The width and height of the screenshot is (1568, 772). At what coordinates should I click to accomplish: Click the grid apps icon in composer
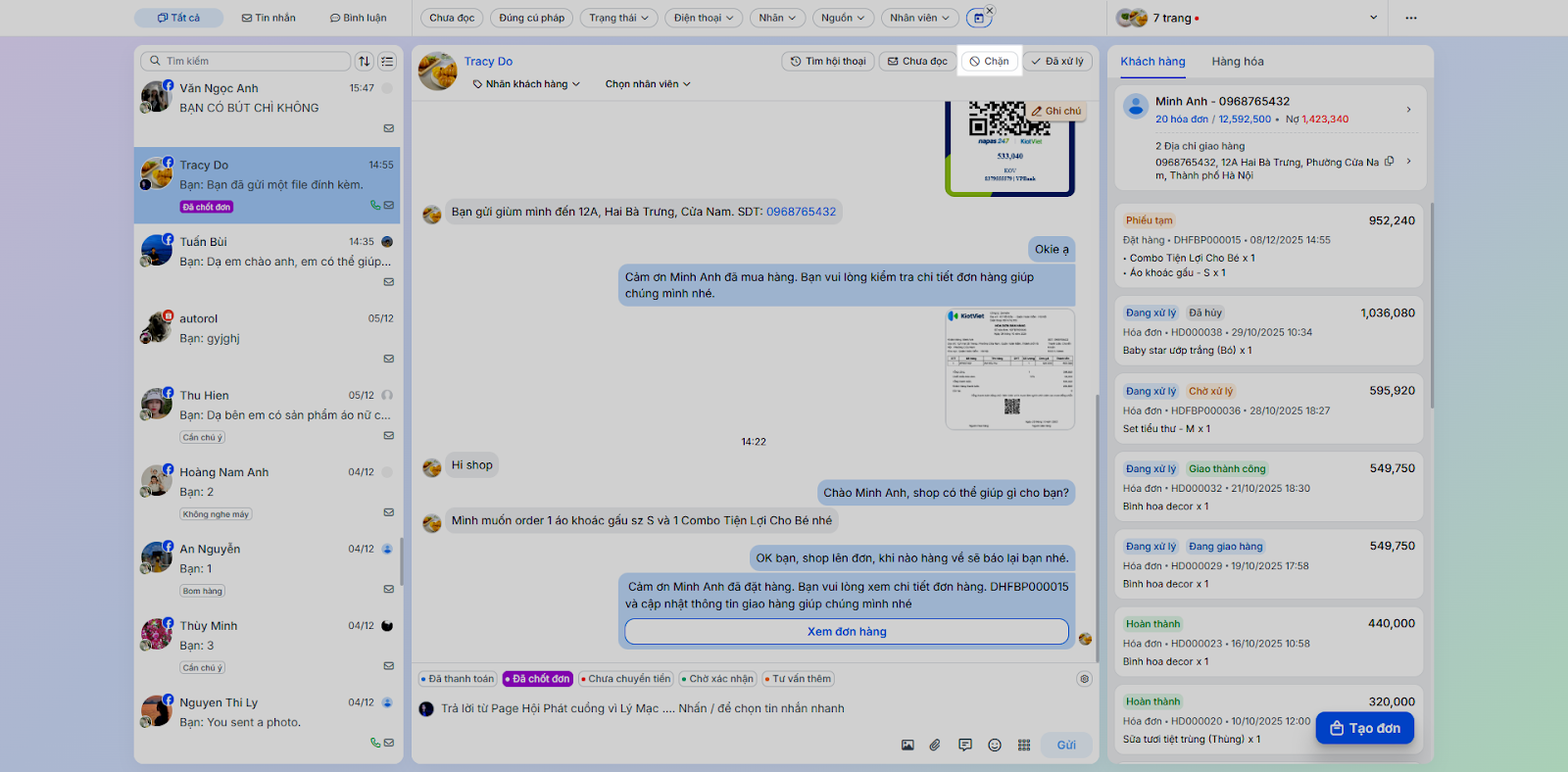point(1024,746)
